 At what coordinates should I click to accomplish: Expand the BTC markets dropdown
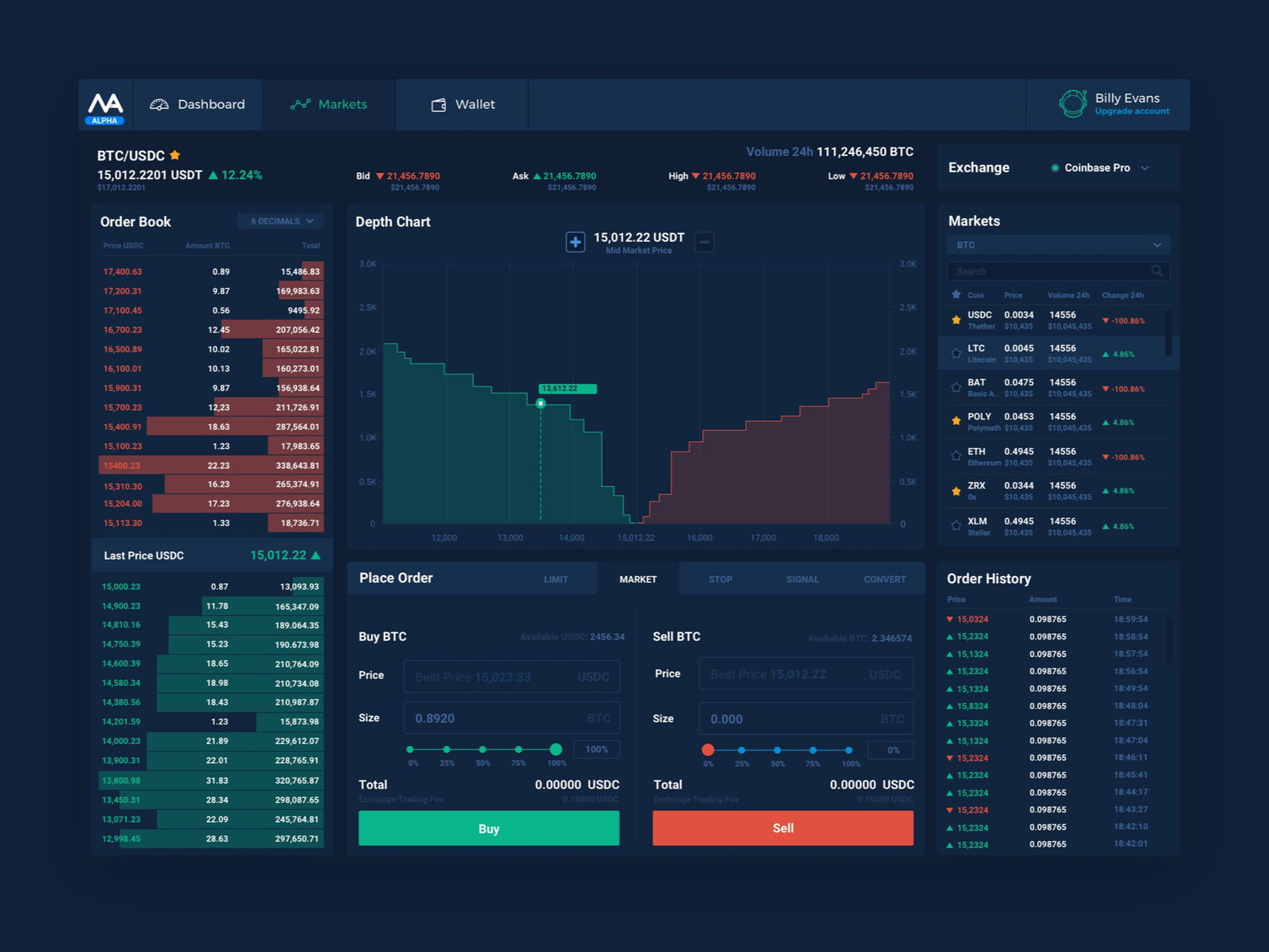pyautogui.click(x=1058, y=245)
